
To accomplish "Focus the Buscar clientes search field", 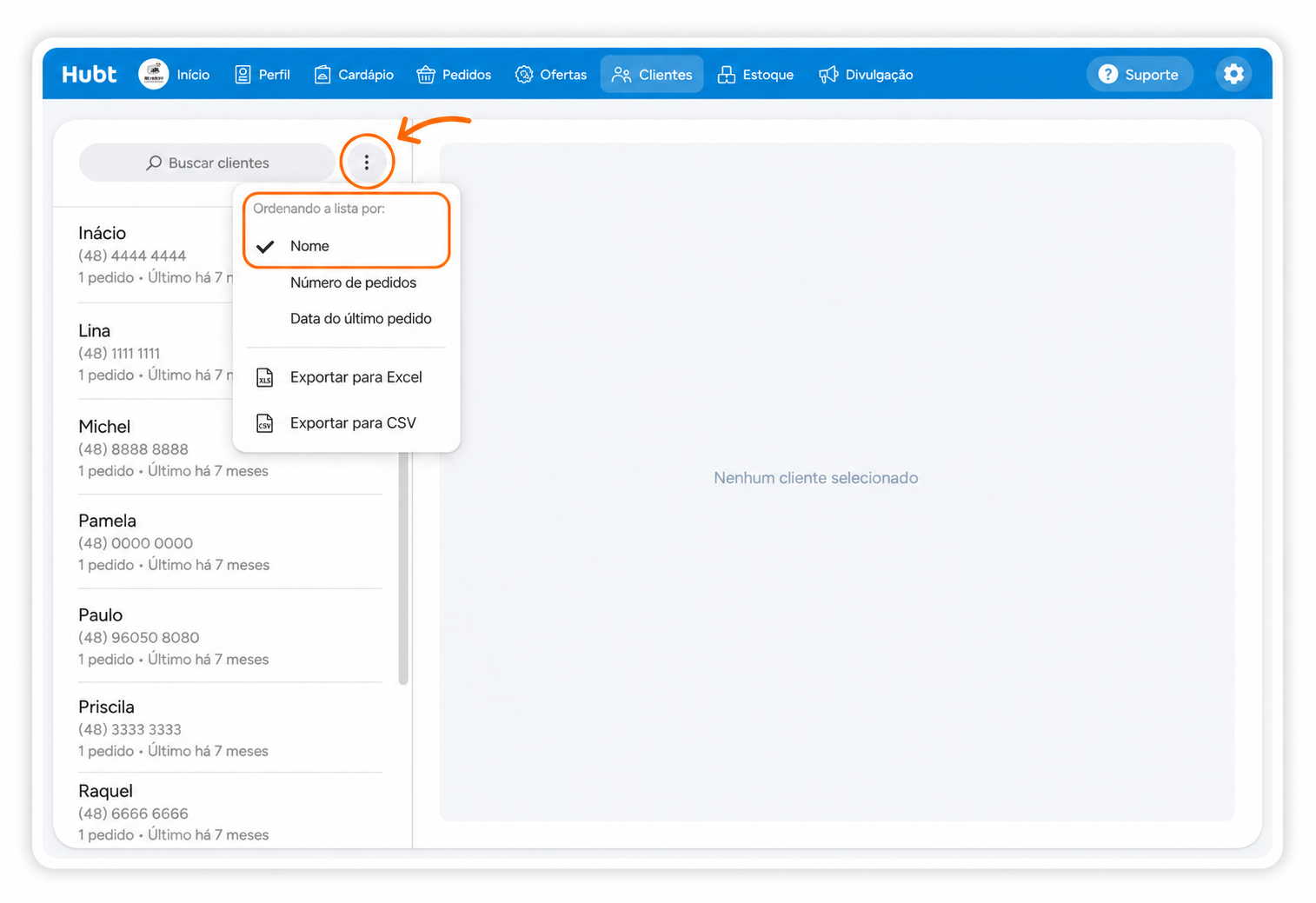I will coord(207,163).
